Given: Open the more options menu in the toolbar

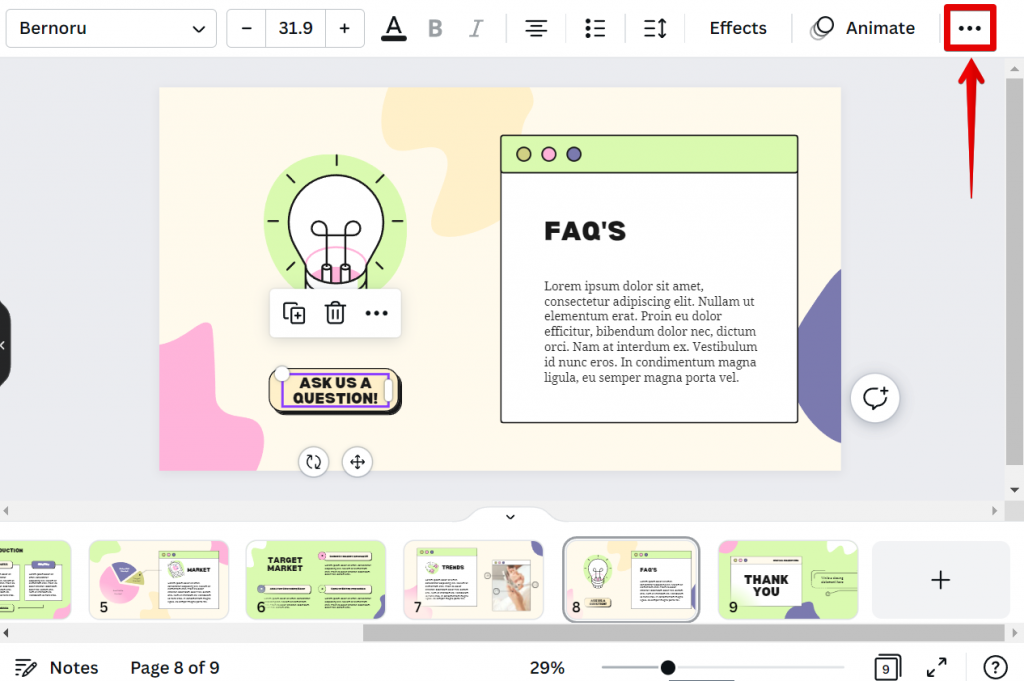Looking at the screenshot, I should tap(969, 27).
